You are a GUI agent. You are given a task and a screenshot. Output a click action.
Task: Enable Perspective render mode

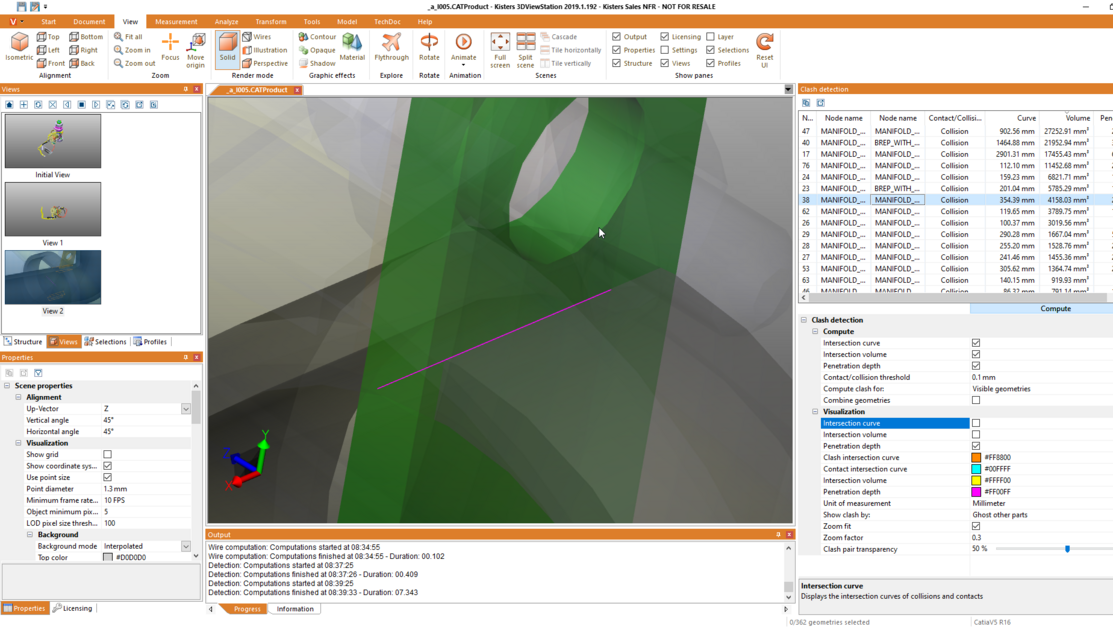(265, 63)
